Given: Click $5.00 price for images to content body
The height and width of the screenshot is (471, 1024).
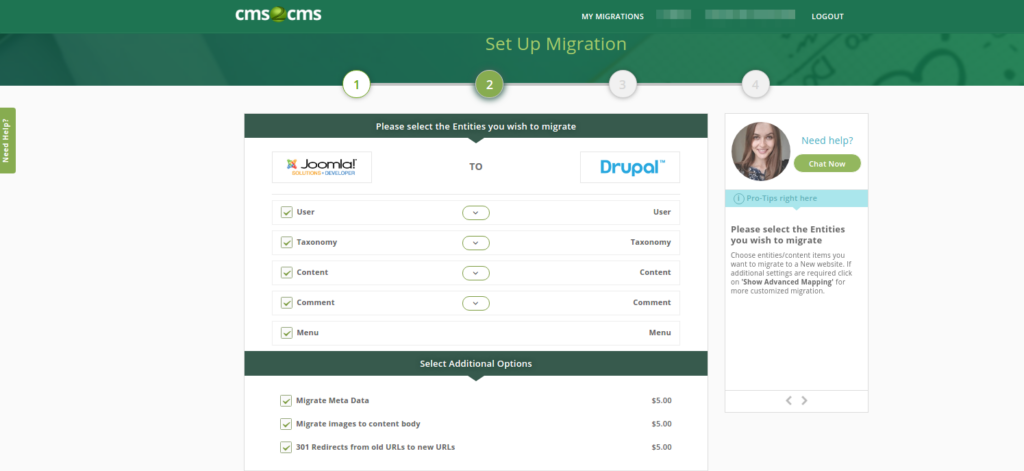Looking at the screenshot, I should (661, 424).
